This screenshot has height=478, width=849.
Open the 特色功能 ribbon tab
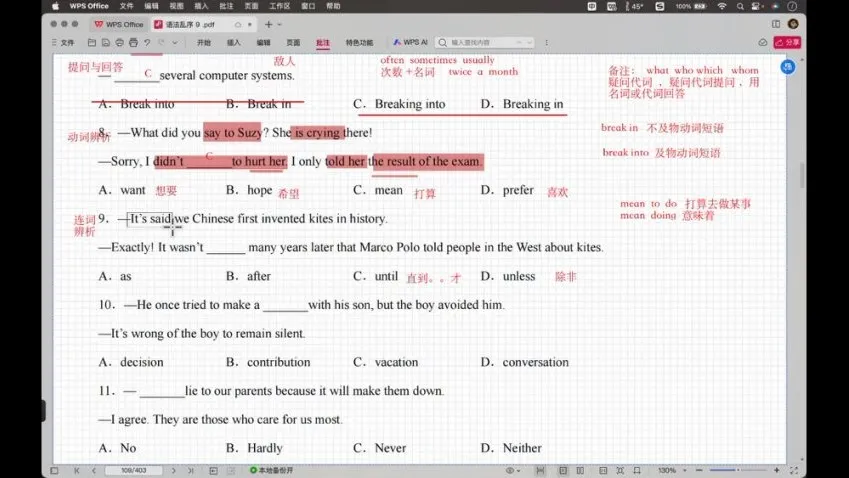359,43
